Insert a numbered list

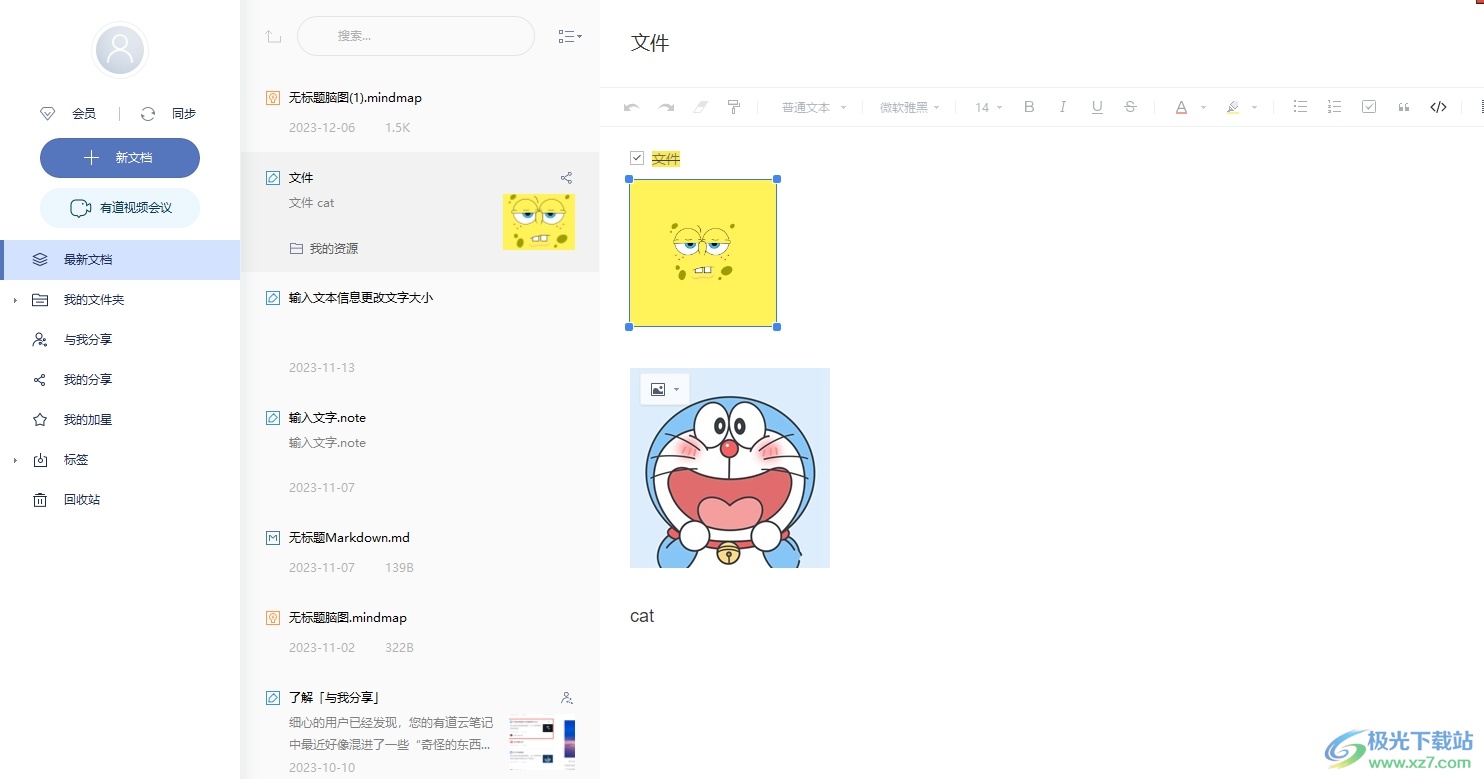point(1334,107)
